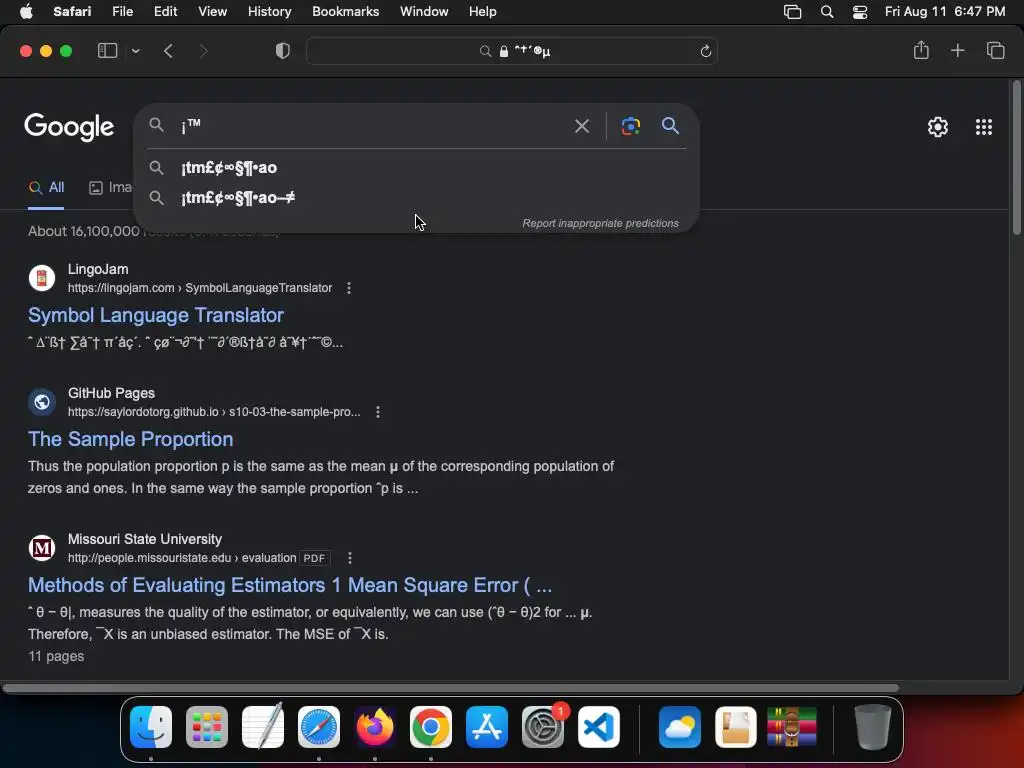Open the Apple menu
Screen dimensions: 1024x768
(x=26, y=12)
